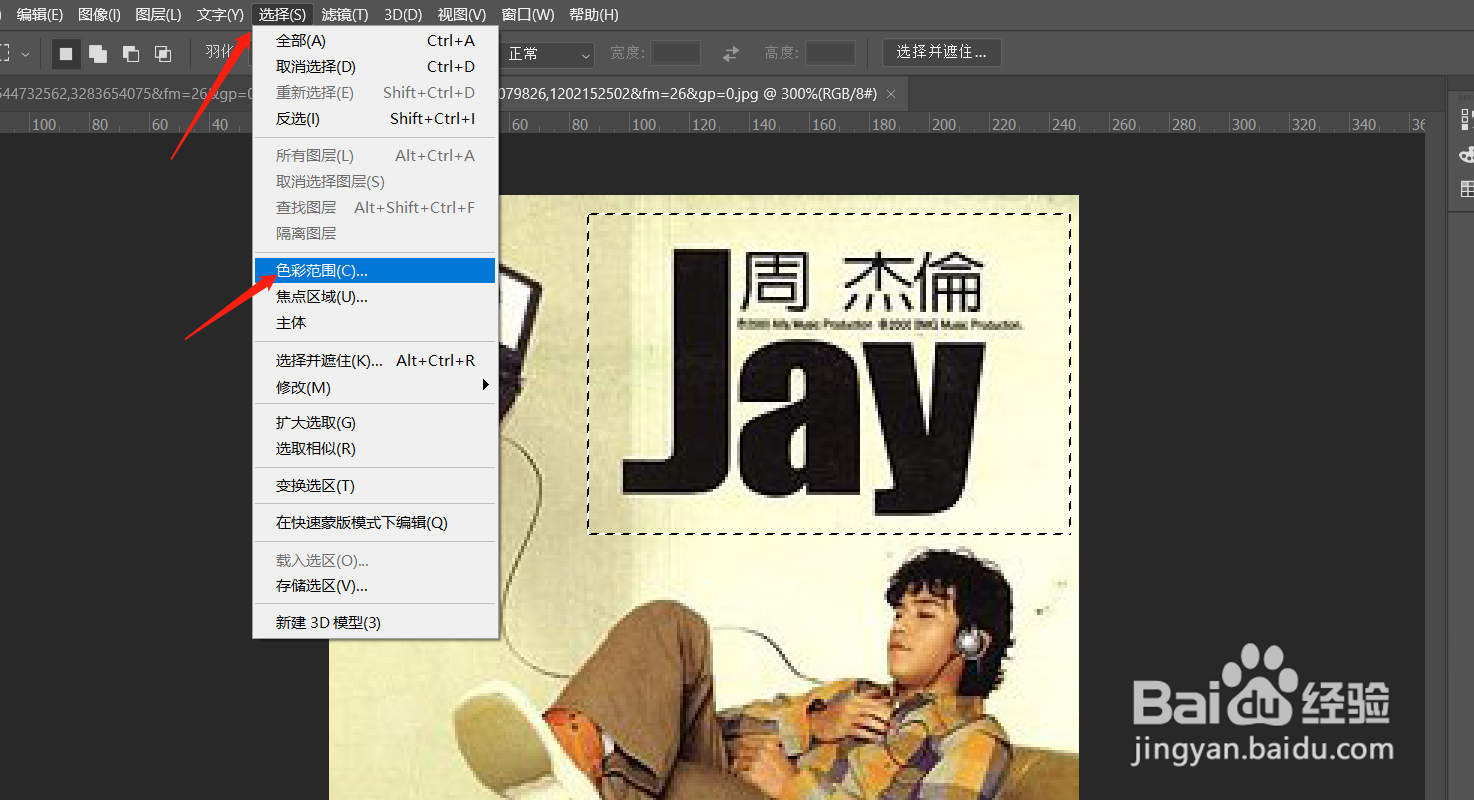The width and height of the screenshot is (1474, 800).
Task: Open the 图层(L) menu
Action: (158, 15)
